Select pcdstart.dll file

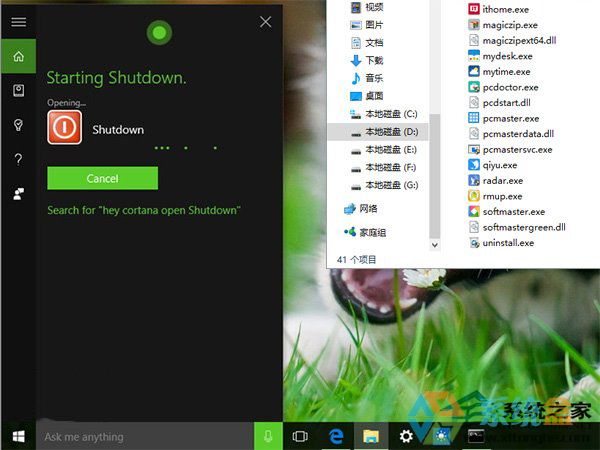click(x=499, y=103)
